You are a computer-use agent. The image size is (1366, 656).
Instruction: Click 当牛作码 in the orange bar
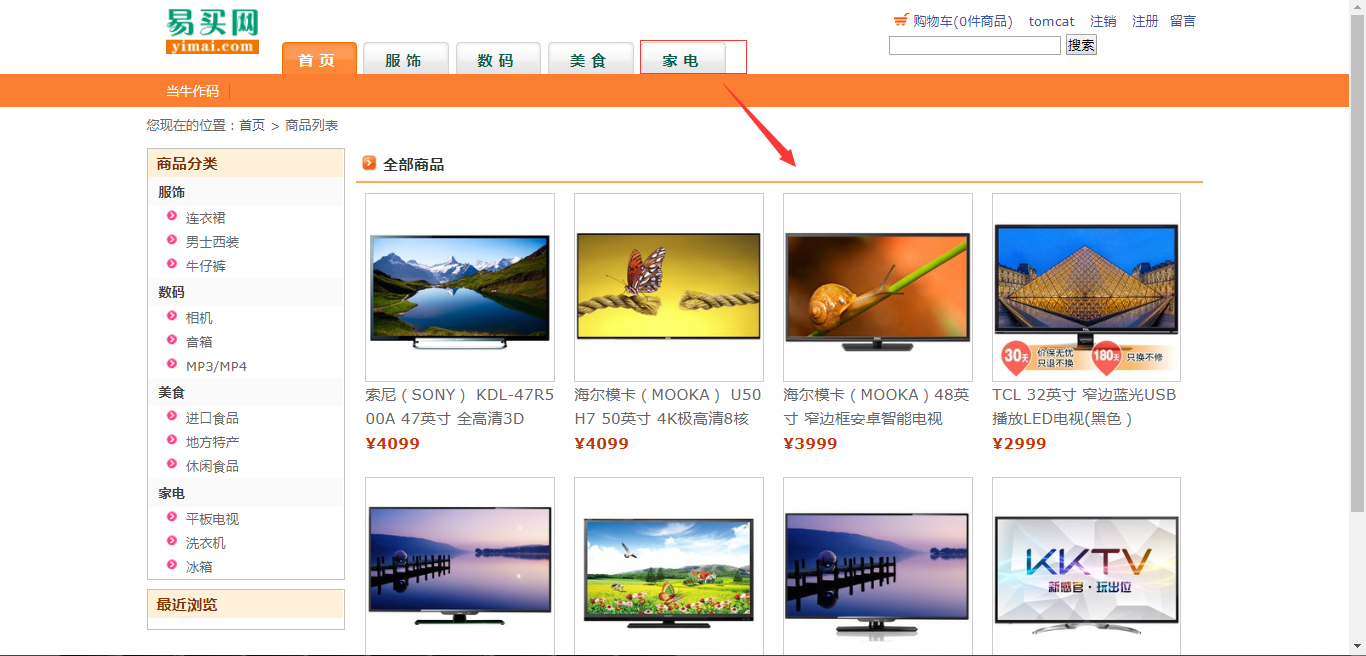point(193,91)
